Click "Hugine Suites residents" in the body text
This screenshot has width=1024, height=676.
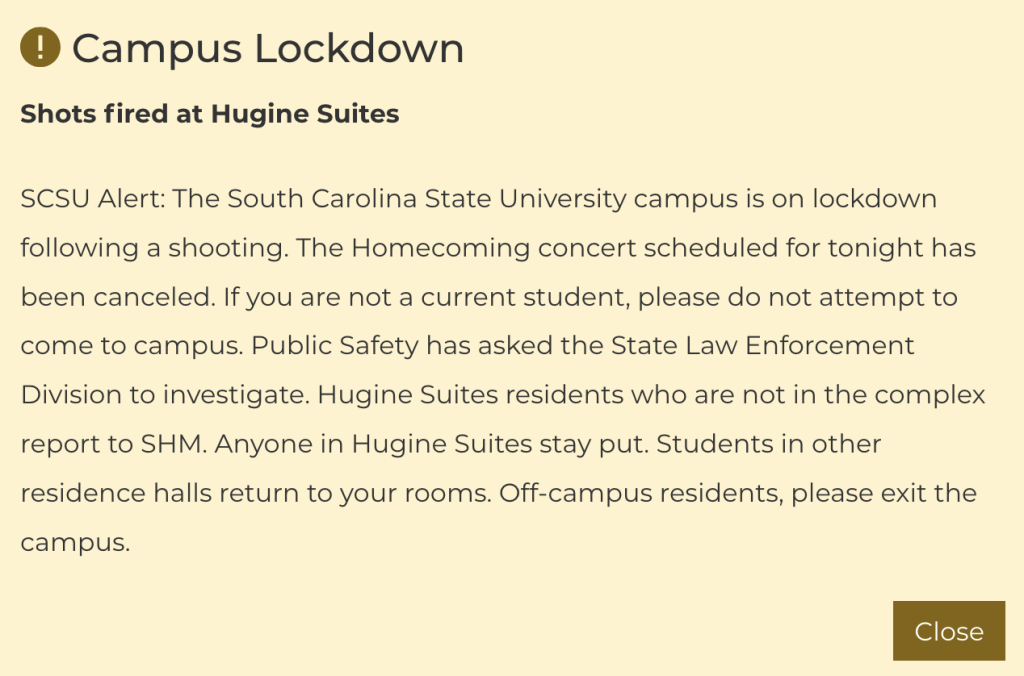click(470, 394)
